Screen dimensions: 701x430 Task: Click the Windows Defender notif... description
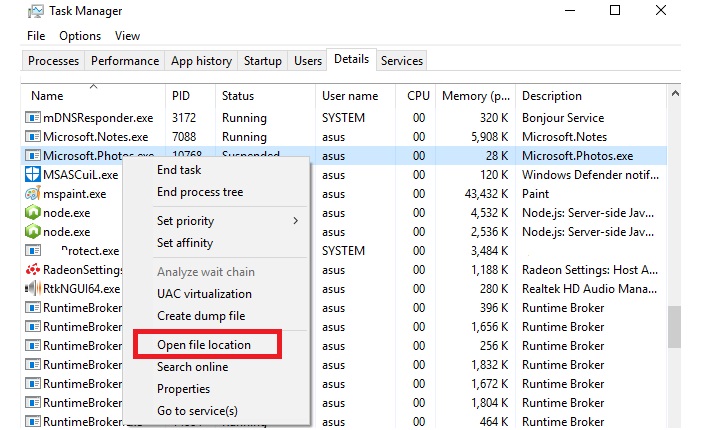(590, 175)
